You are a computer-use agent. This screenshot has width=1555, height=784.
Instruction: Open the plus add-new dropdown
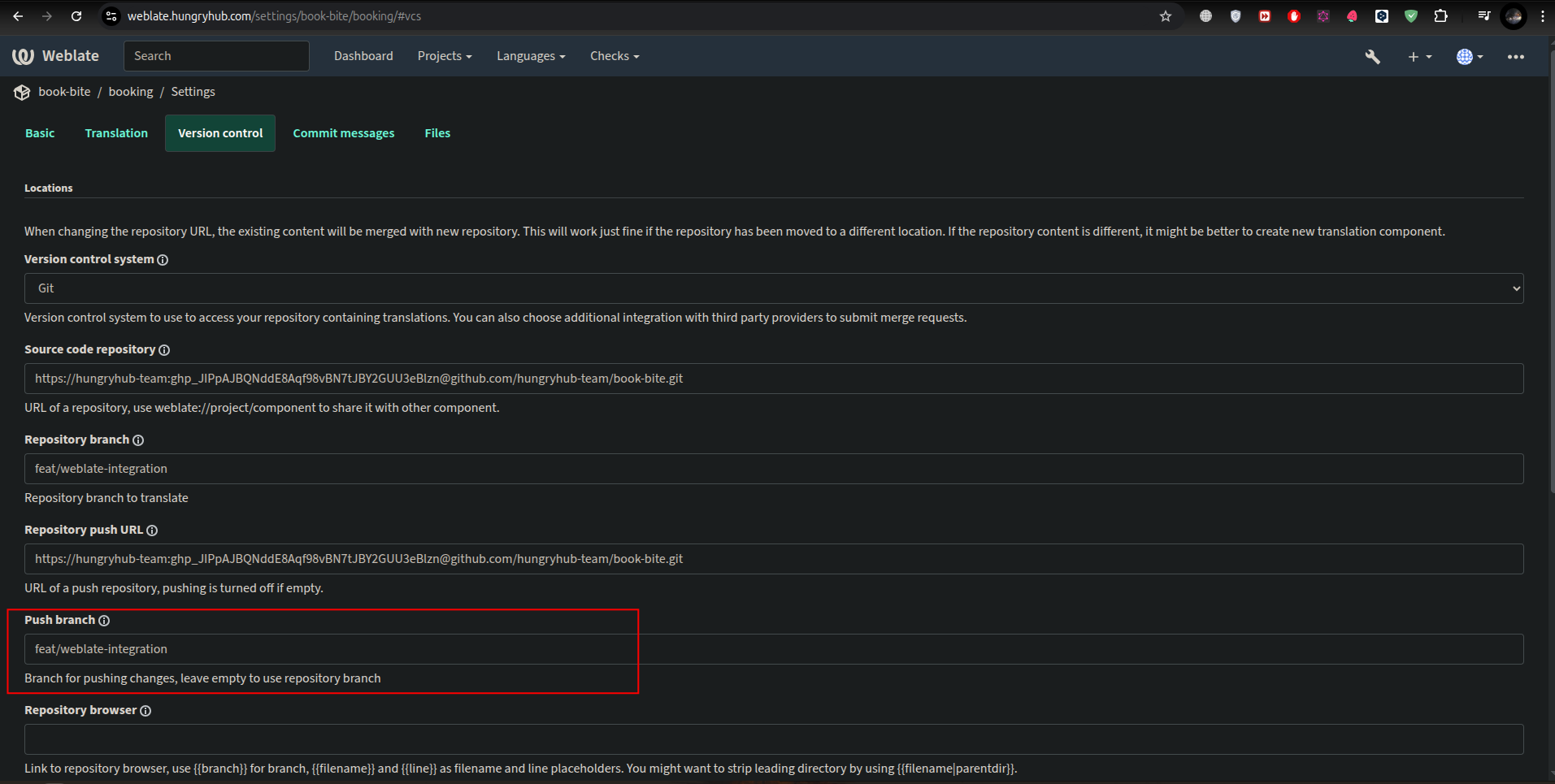1418,57
